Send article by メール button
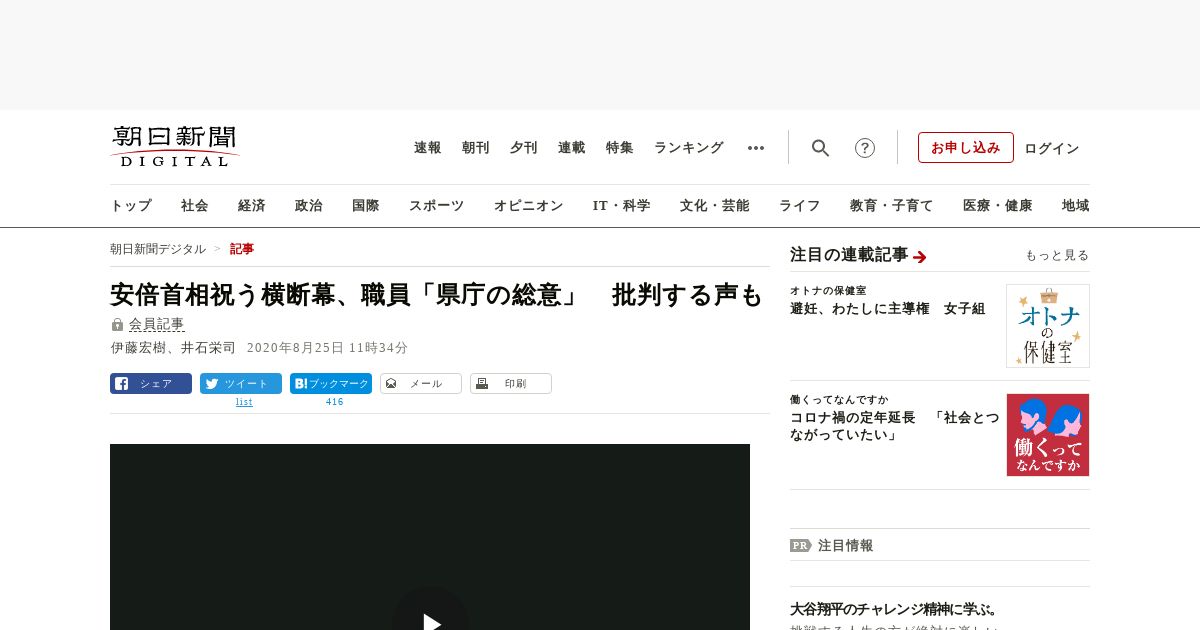The image size is (1200, 630). 421,383
